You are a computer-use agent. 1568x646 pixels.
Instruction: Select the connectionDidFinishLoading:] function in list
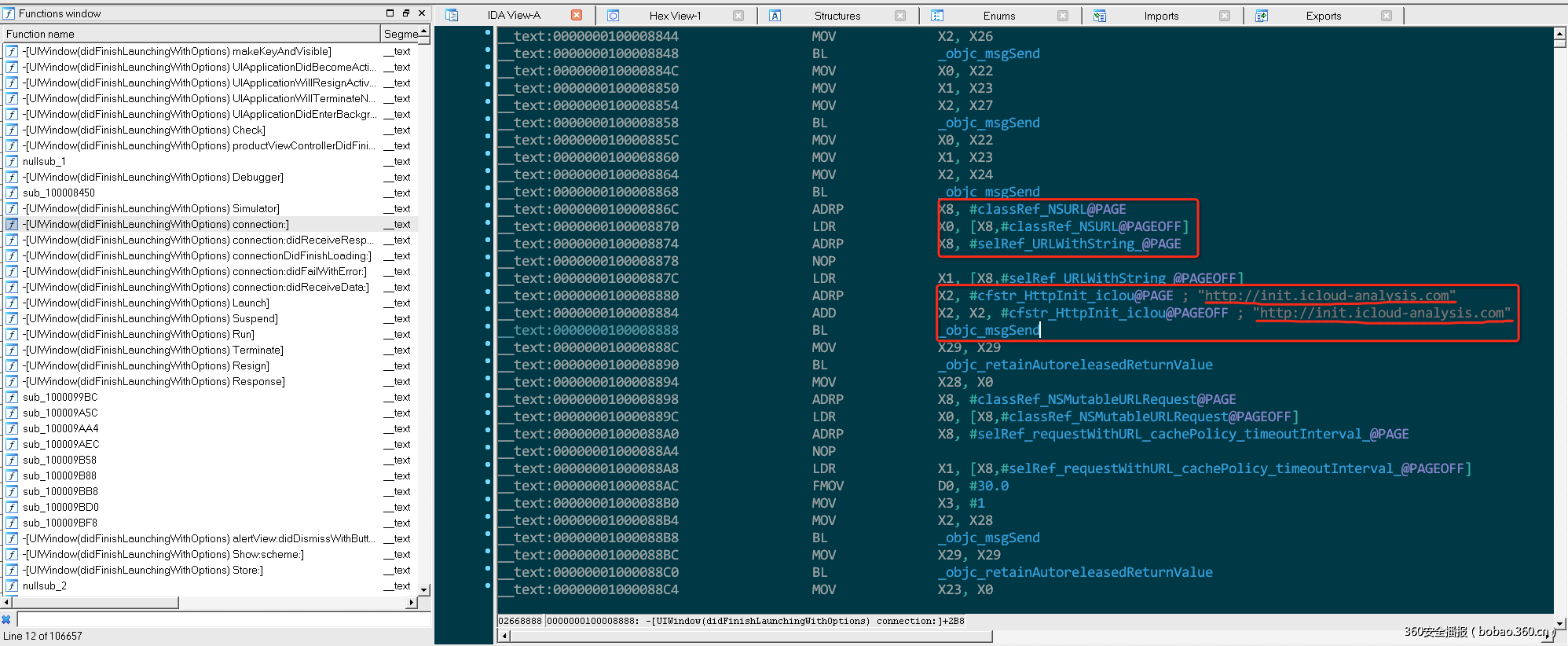(196, 255)
